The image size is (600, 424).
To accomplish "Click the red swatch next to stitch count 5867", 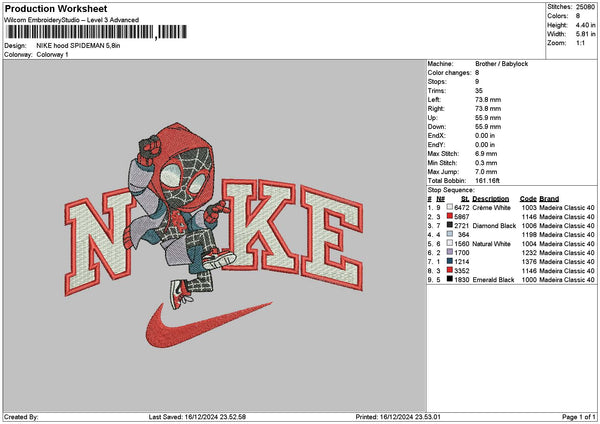I will click(x=450, y=216).
